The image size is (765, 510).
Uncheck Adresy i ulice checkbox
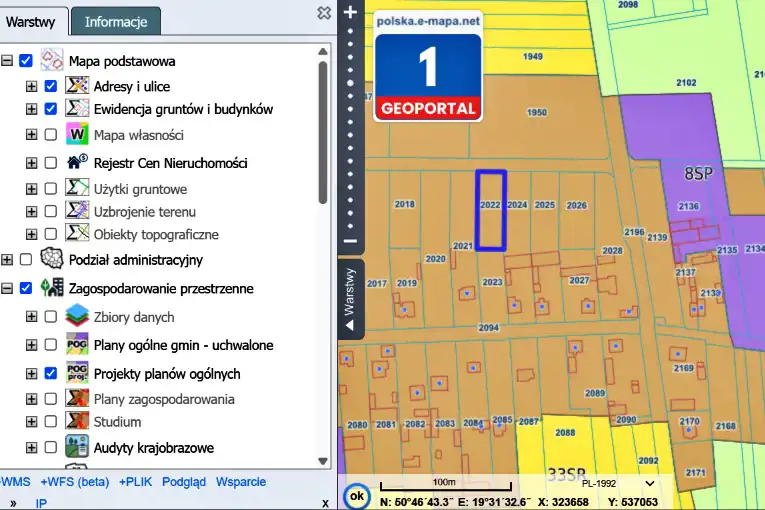tap(51, 86)
